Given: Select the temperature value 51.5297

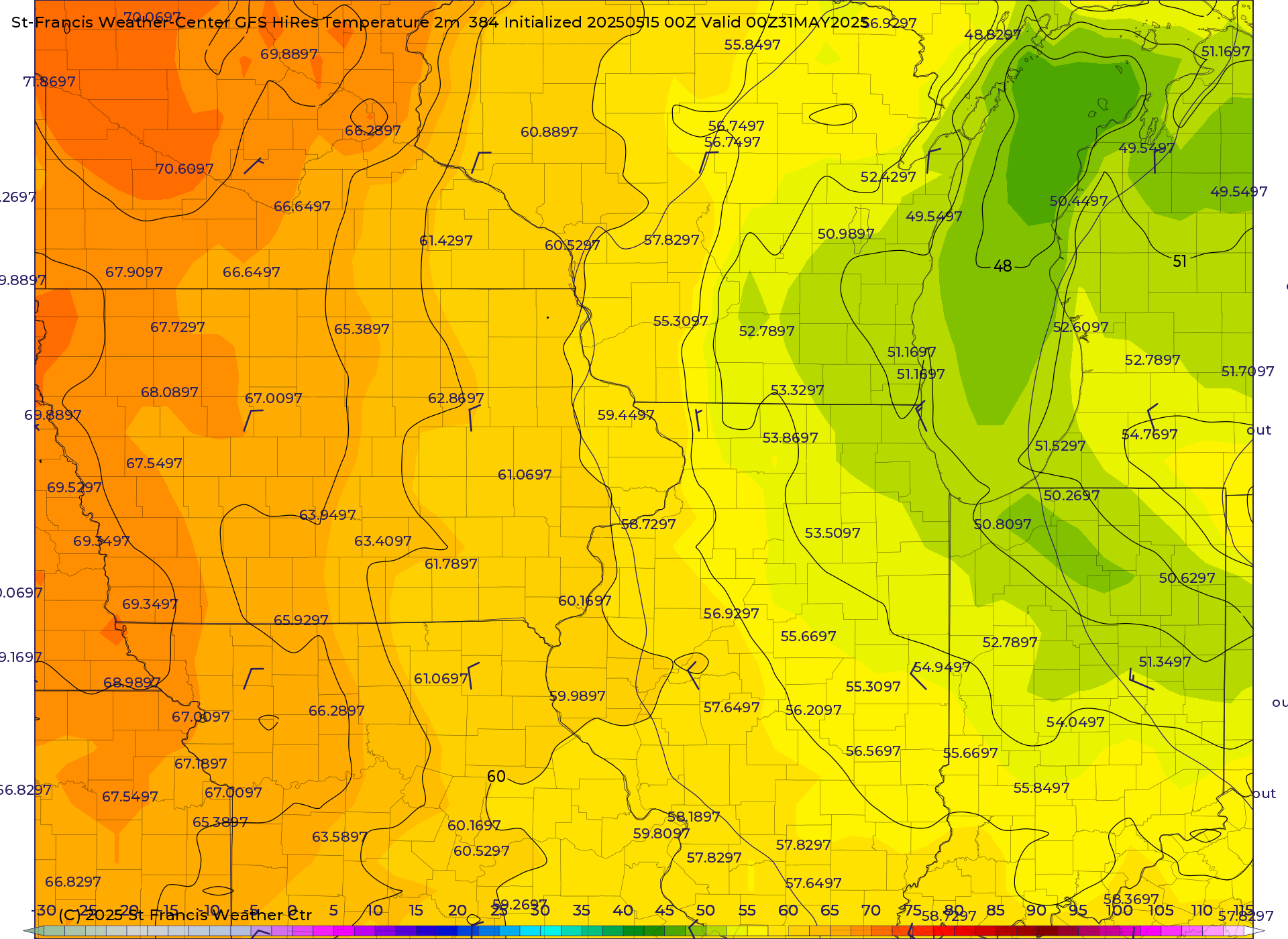Looking at the screenshot, I should tap(1060, 446).
